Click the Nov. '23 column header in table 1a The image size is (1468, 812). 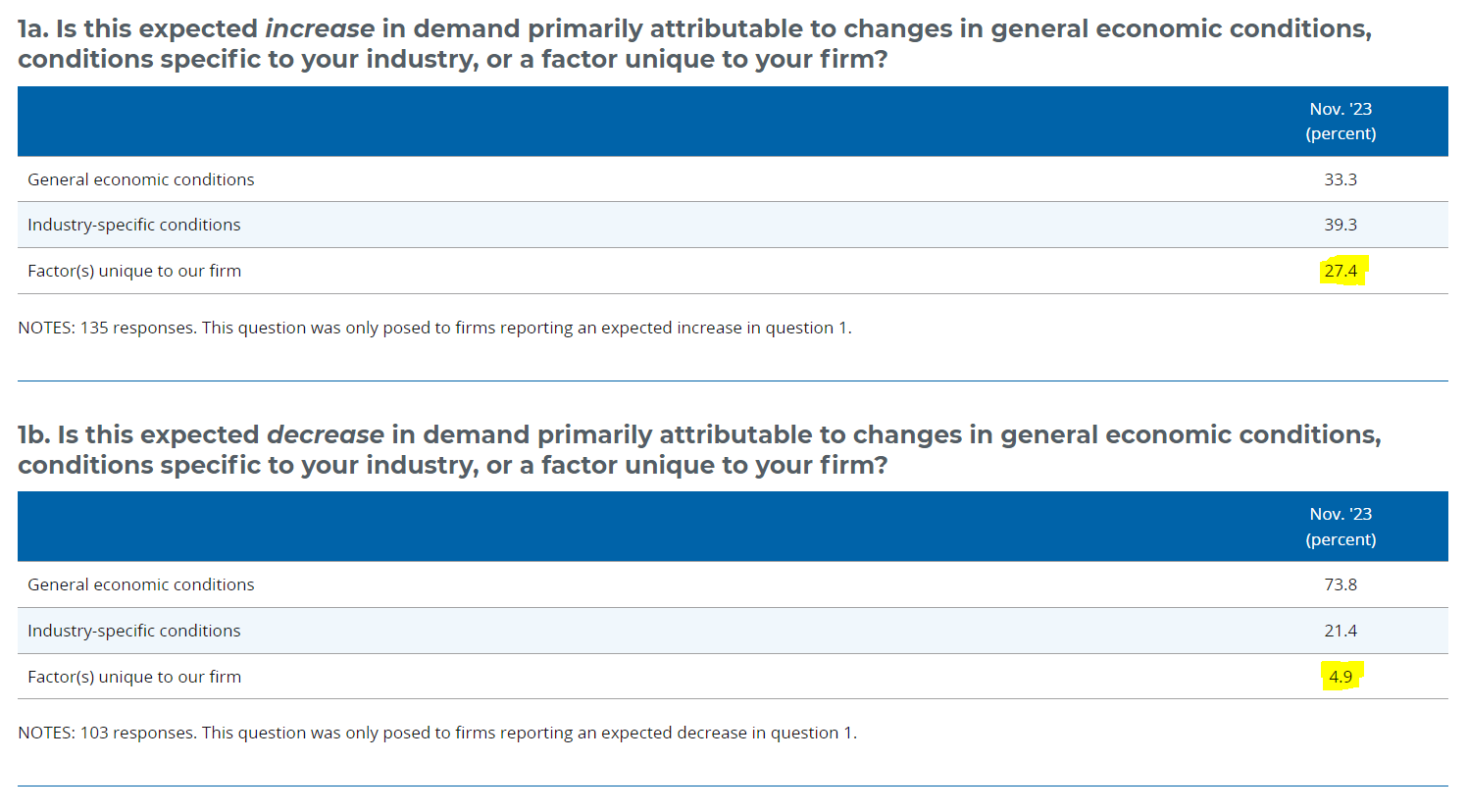click(1341, 121)
